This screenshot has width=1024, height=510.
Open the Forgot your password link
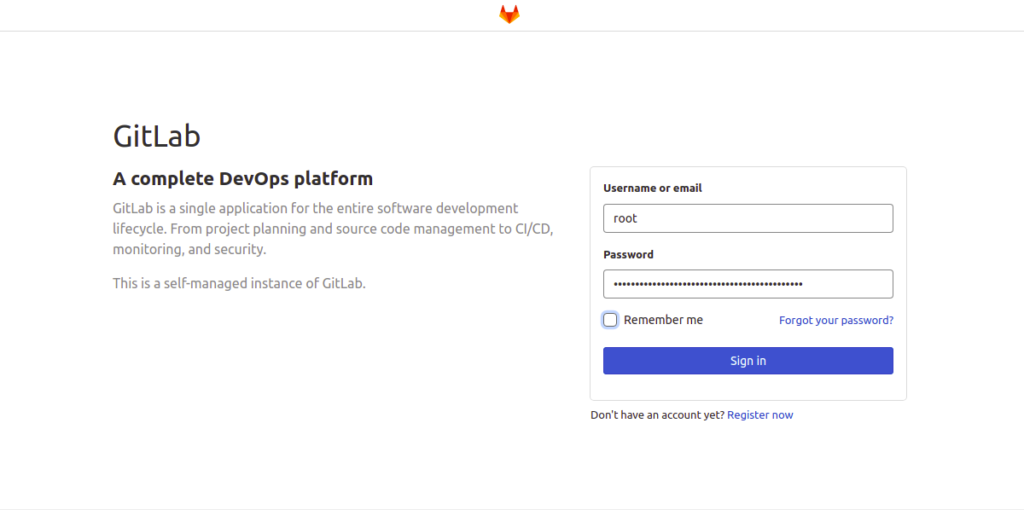tap(836, 321)
